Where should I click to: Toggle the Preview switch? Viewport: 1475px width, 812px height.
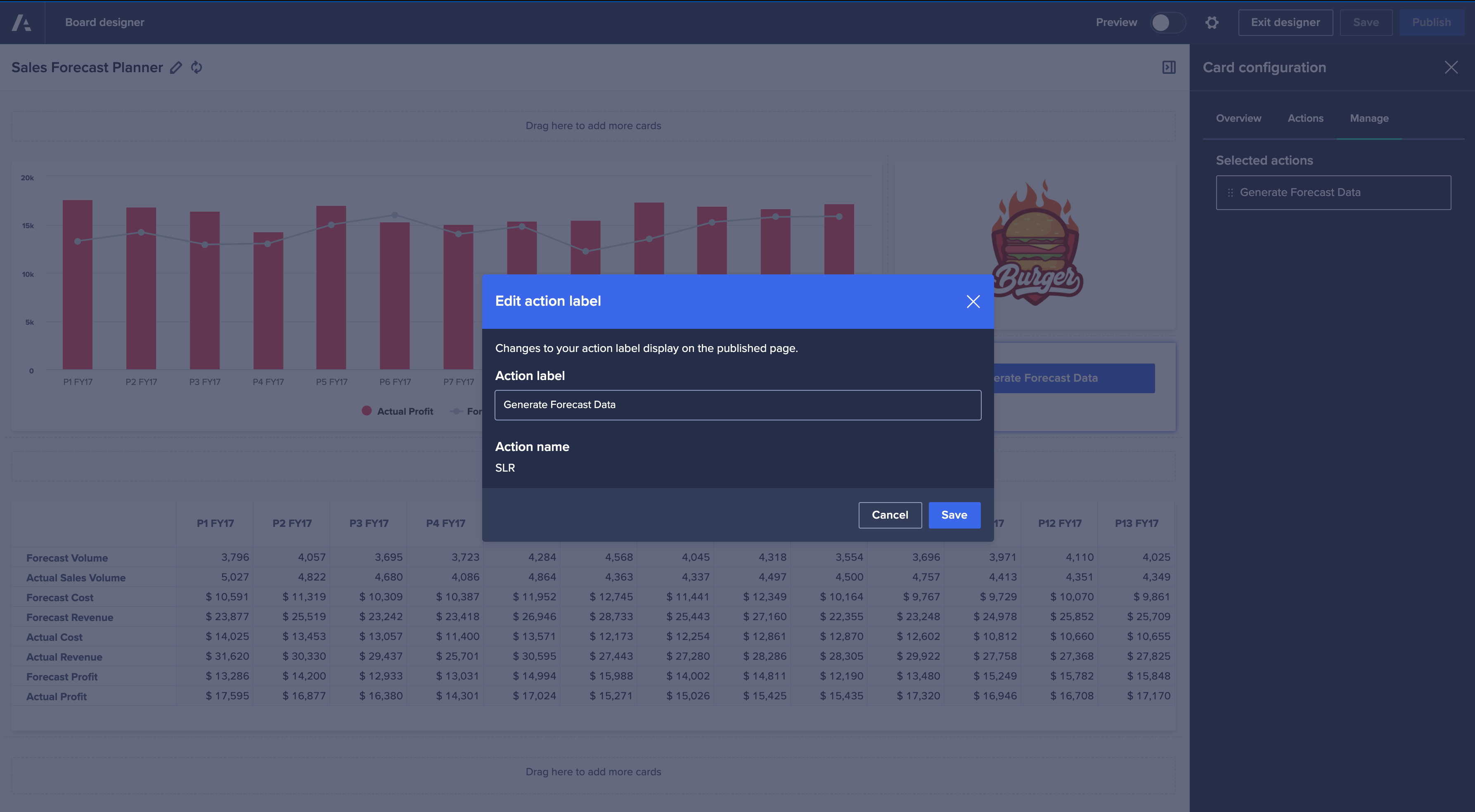coord(1167,23)
